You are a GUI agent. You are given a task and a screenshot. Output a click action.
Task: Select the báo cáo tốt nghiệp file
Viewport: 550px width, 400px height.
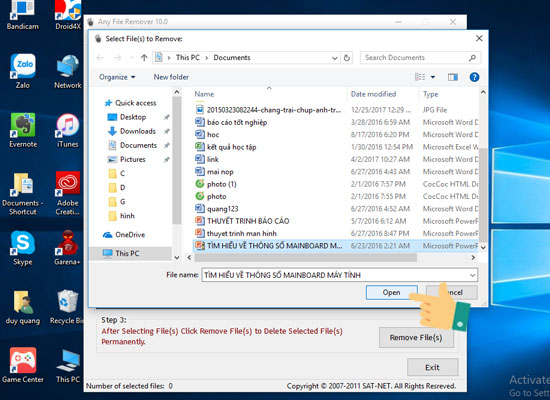236,122
